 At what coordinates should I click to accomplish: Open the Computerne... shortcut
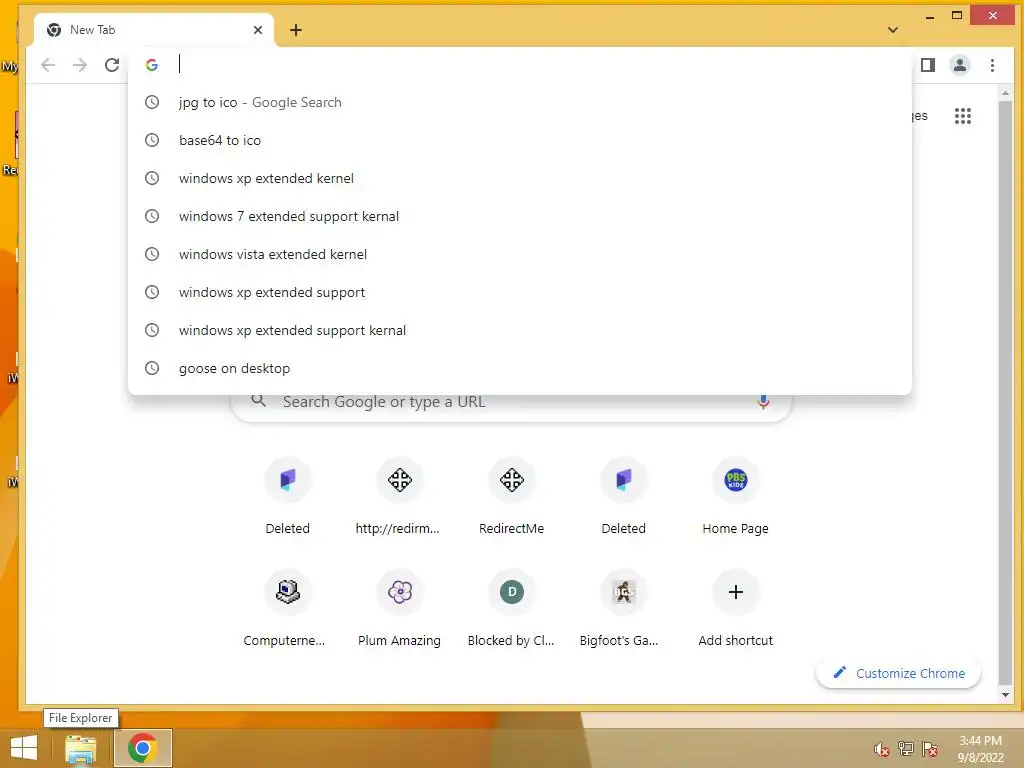point(287,609)
